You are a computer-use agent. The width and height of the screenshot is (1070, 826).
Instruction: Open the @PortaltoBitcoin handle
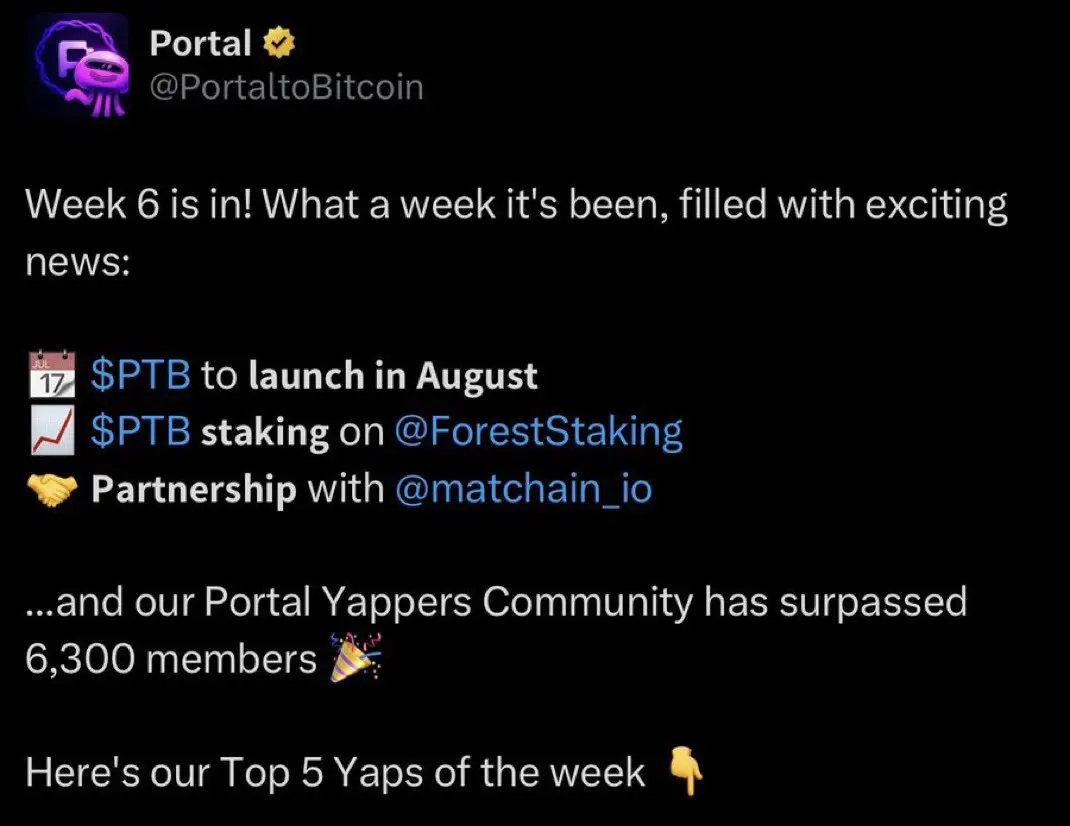tap(287, 88)
